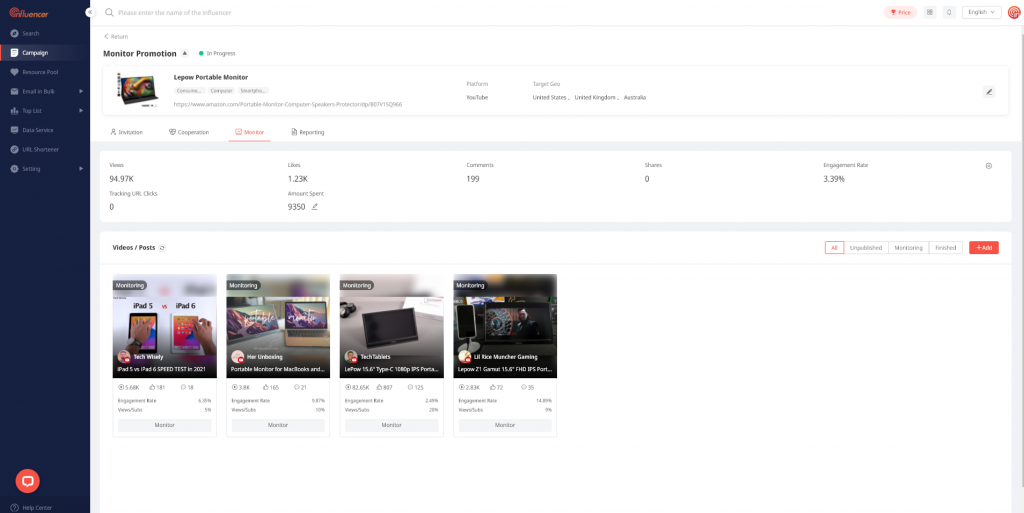Refresh the Videos / Posts list
The image size is (1024, 513).
[163, 248]
